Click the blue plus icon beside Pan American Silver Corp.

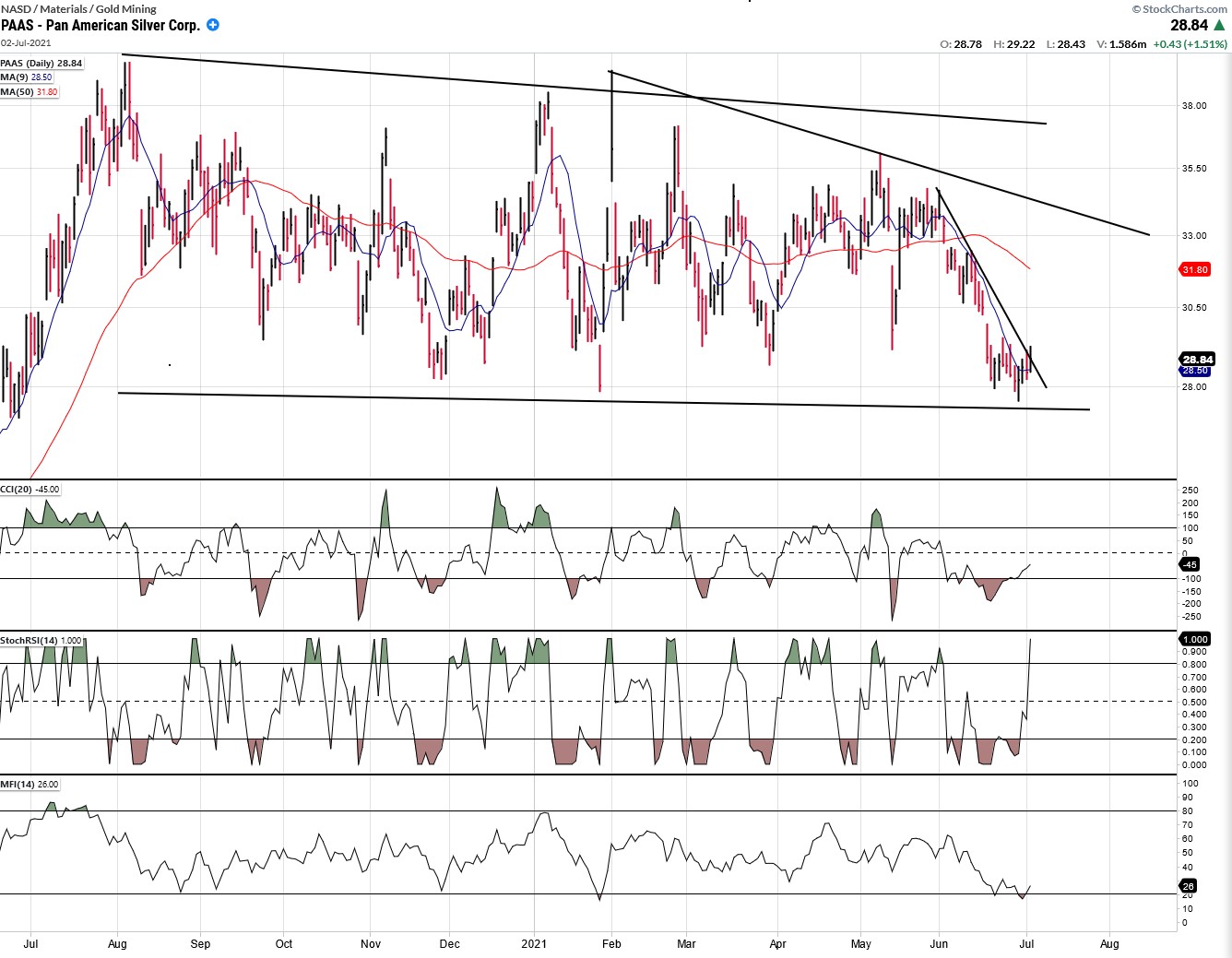pyautogui.click(x=213, y=25)
